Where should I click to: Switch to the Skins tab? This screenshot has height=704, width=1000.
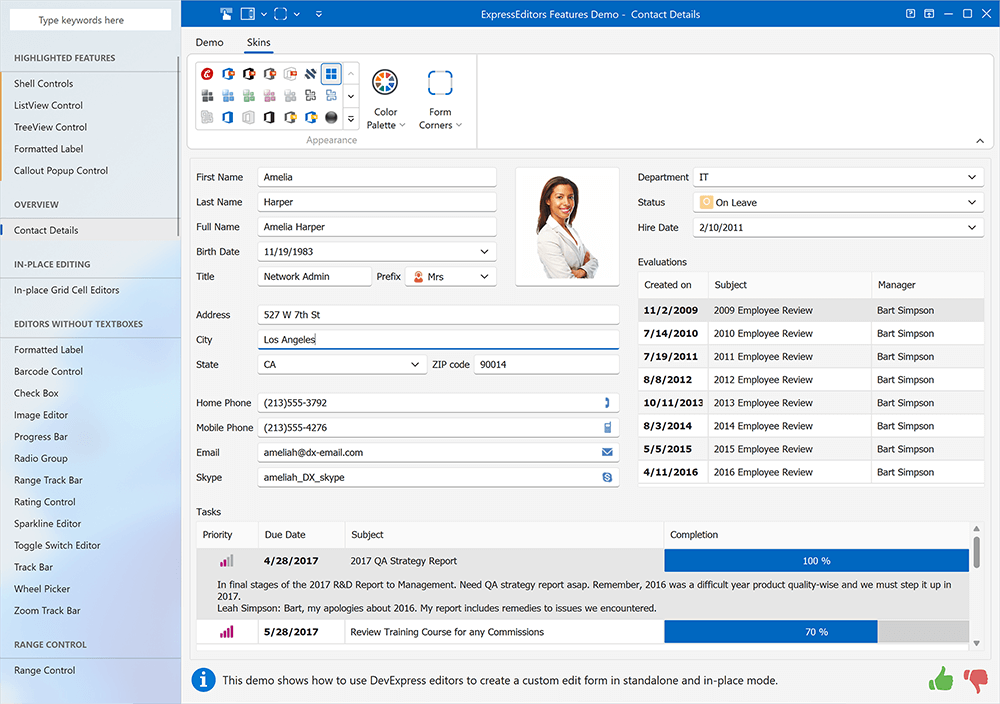258,42
